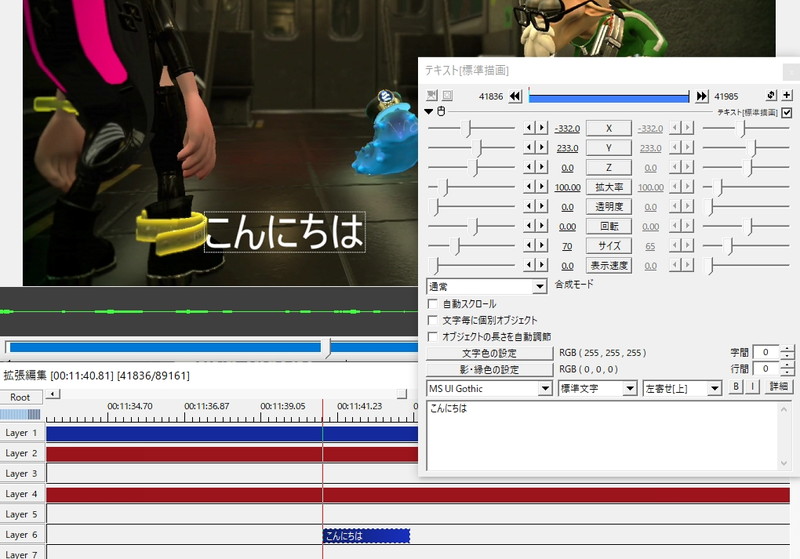Click the rotating arrows icon next to the plus
Image resolution: width=800 pixels, height=559 pixels.
[771, 95]
